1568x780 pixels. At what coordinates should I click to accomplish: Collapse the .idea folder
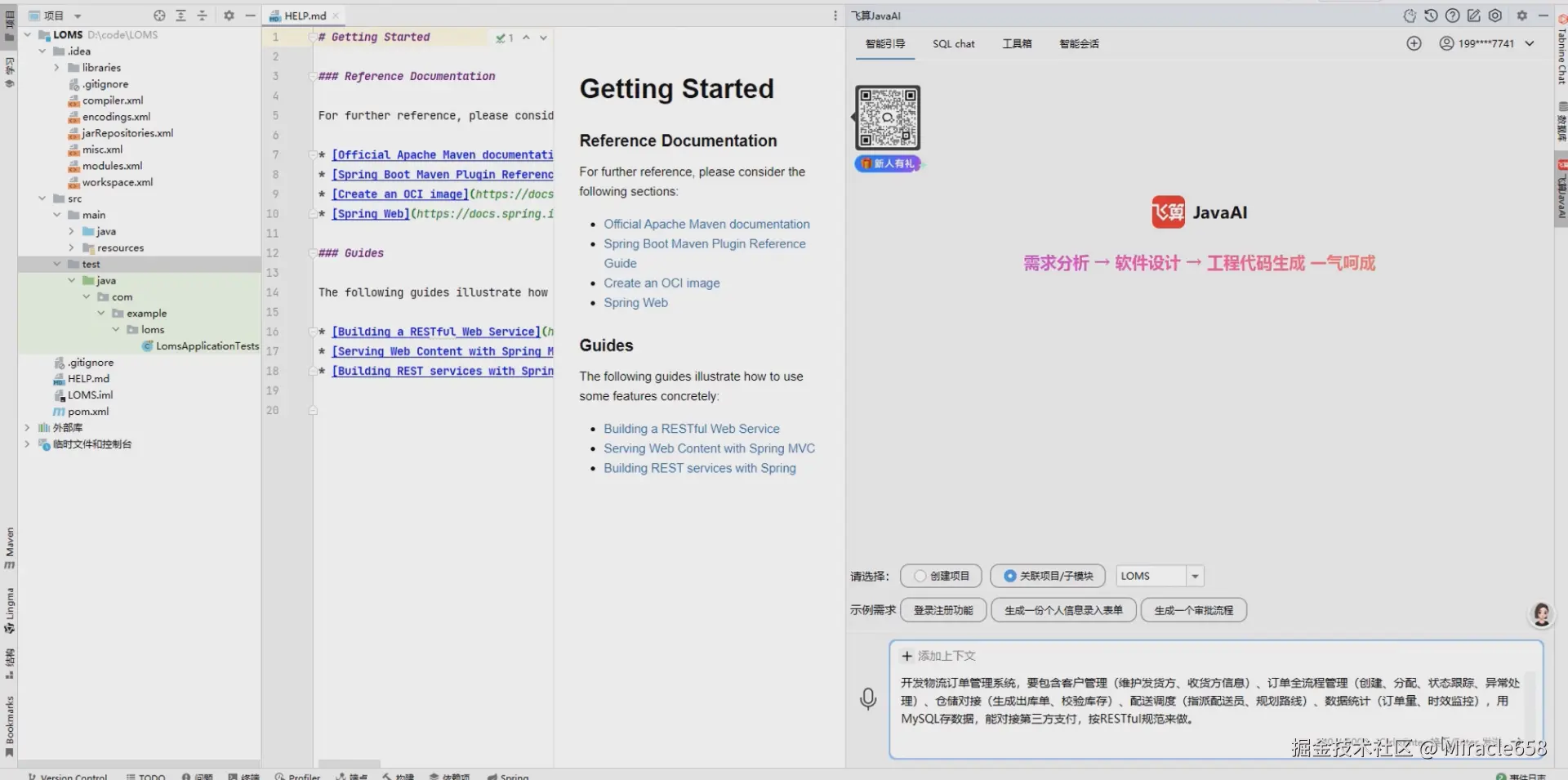[42, 51]
